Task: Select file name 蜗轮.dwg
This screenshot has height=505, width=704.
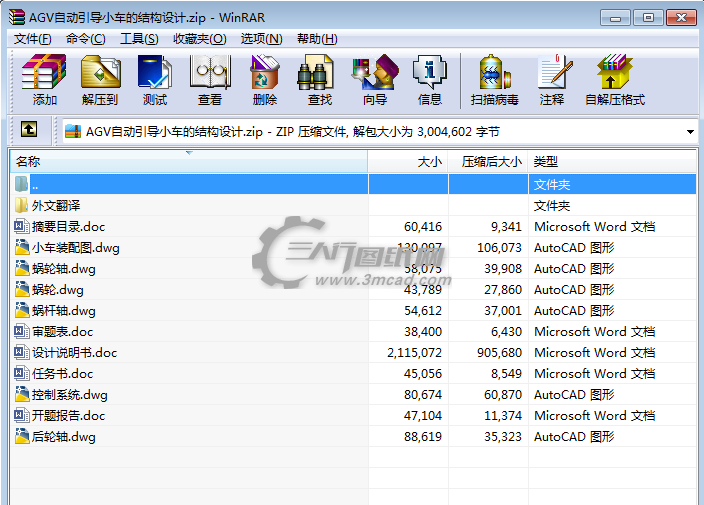Action: tap(57, 290)
